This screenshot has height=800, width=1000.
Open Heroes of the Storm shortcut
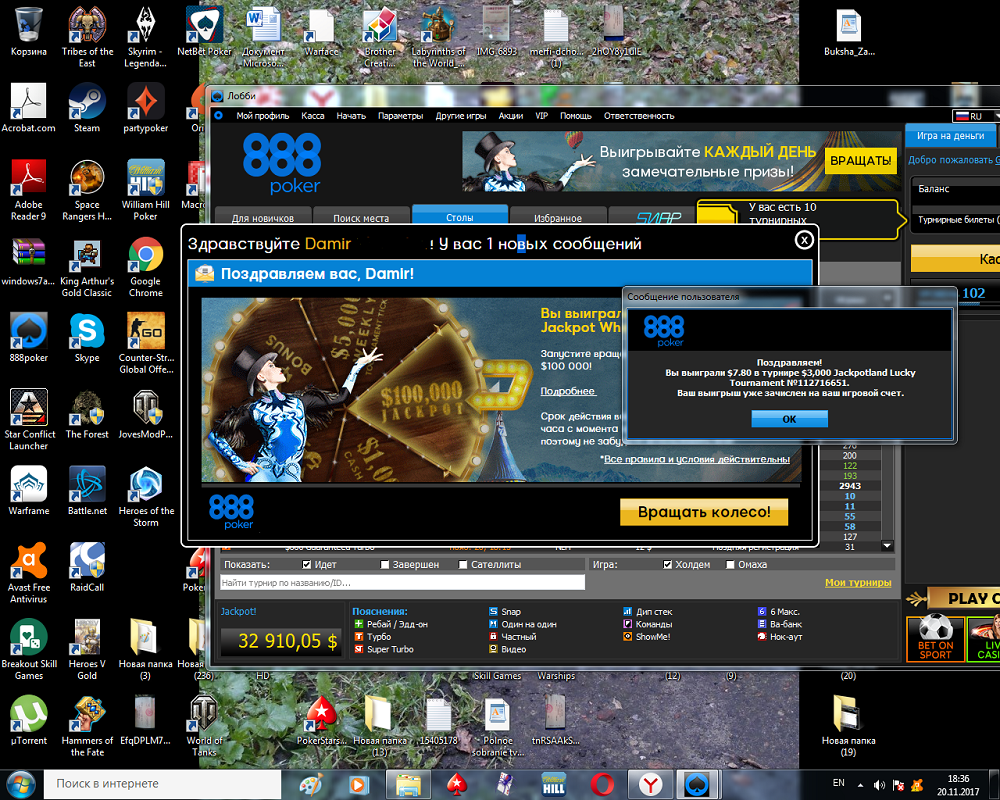145,496
